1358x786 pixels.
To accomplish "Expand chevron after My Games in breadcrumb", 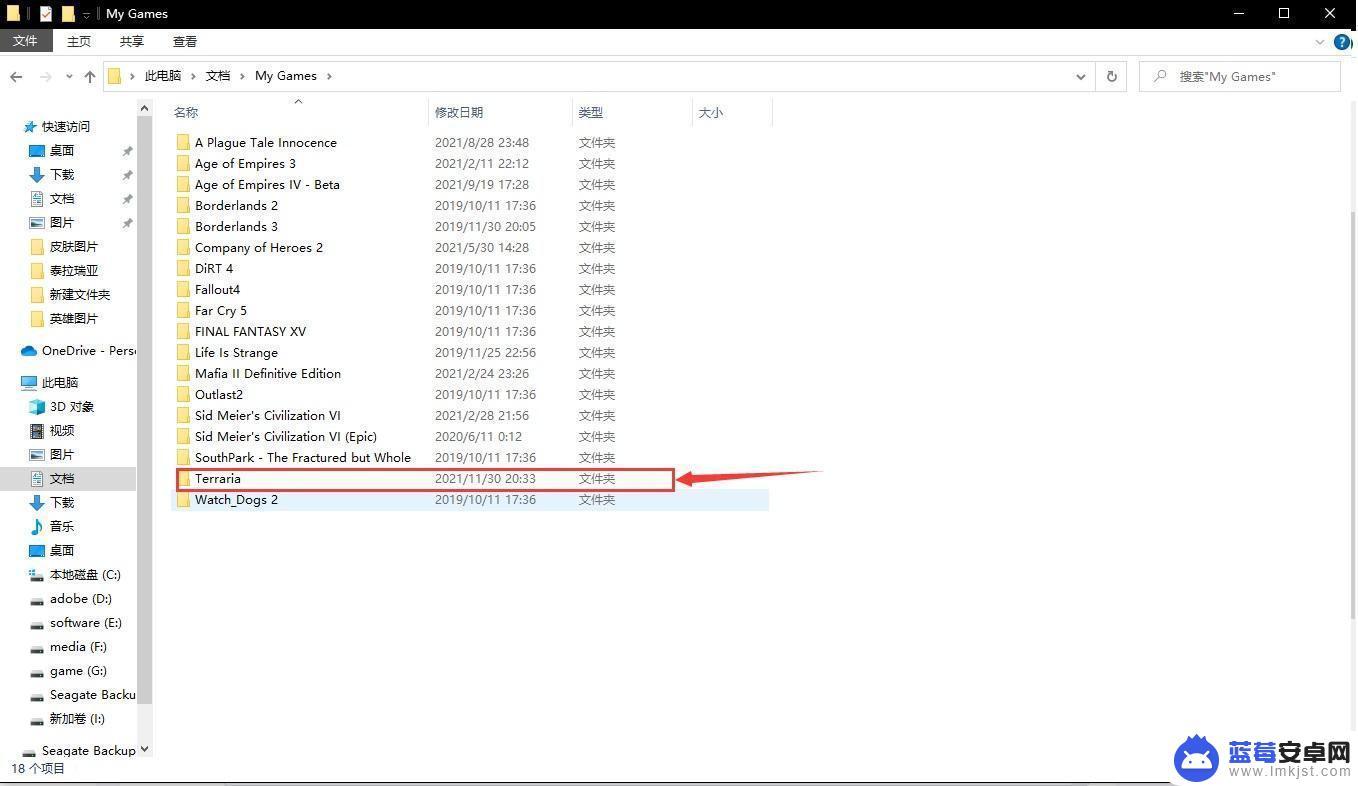I will (329, 76).
